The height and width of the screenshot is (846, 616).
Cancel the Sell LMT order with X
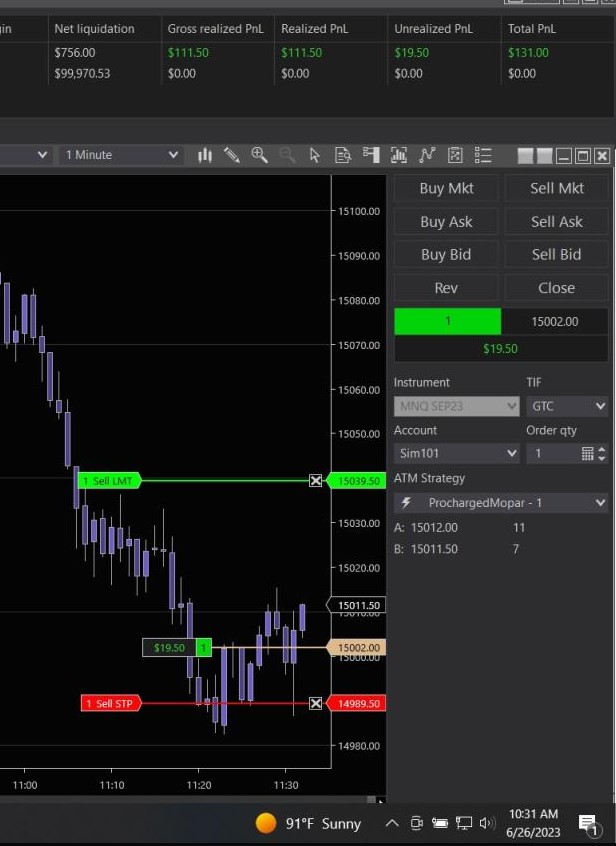pyautogui.click(x=316, y=480)
